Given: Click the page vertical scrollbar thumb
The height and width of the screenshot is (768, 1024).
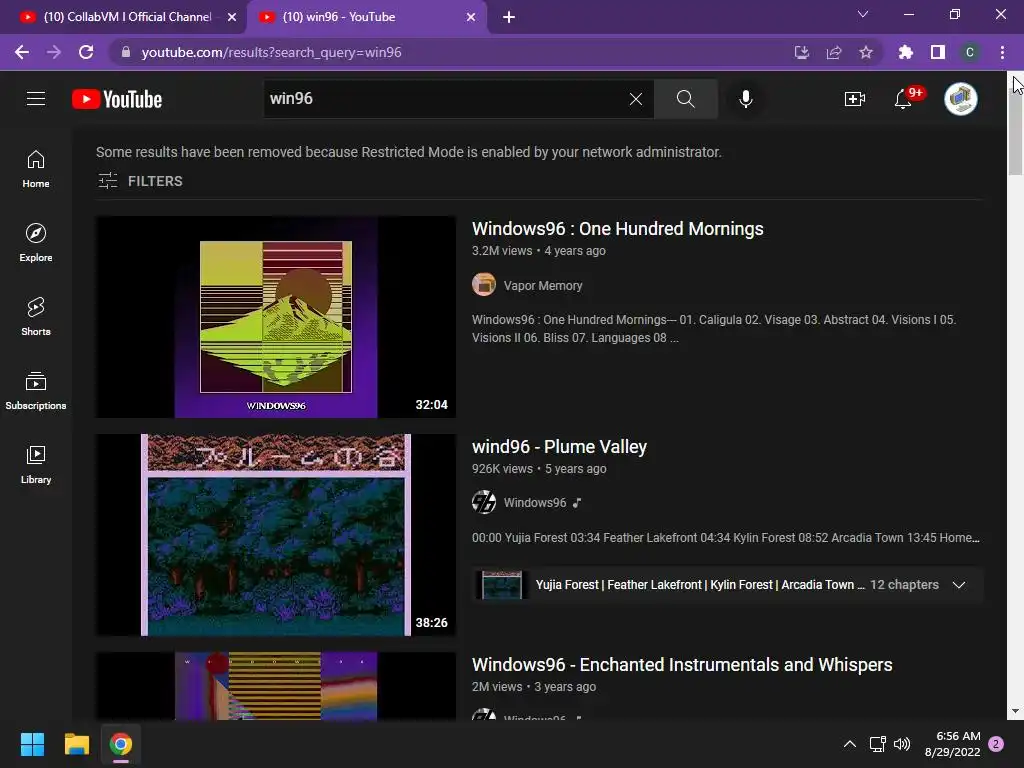Looking at the screenshot, I should [1015, 131].
